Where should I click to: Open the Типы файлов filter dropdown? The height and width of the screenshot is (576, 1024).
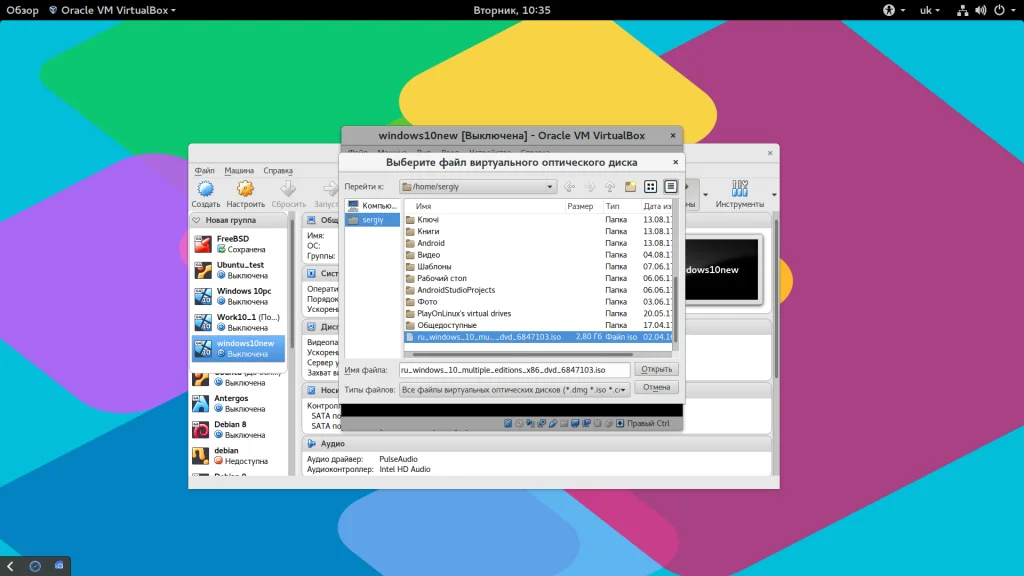[x=515, y=389]
